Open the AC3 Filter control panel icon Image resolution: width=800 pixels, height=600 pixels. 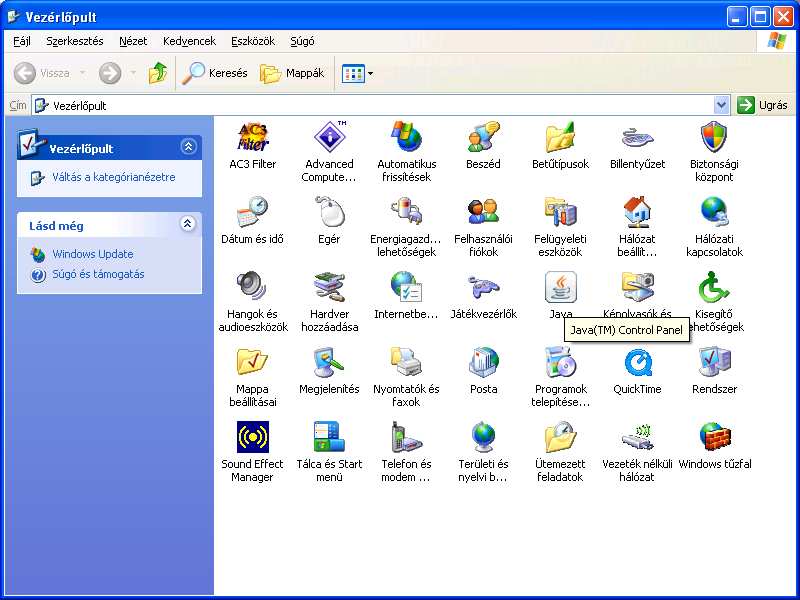click(253, 137)
